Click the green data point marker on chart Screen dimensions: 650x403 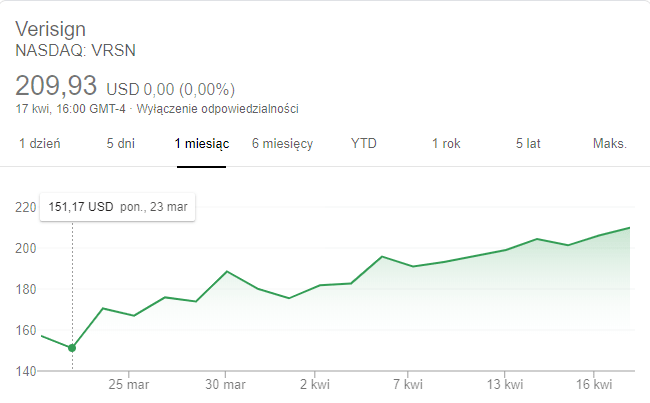click(x=72, y=348)
